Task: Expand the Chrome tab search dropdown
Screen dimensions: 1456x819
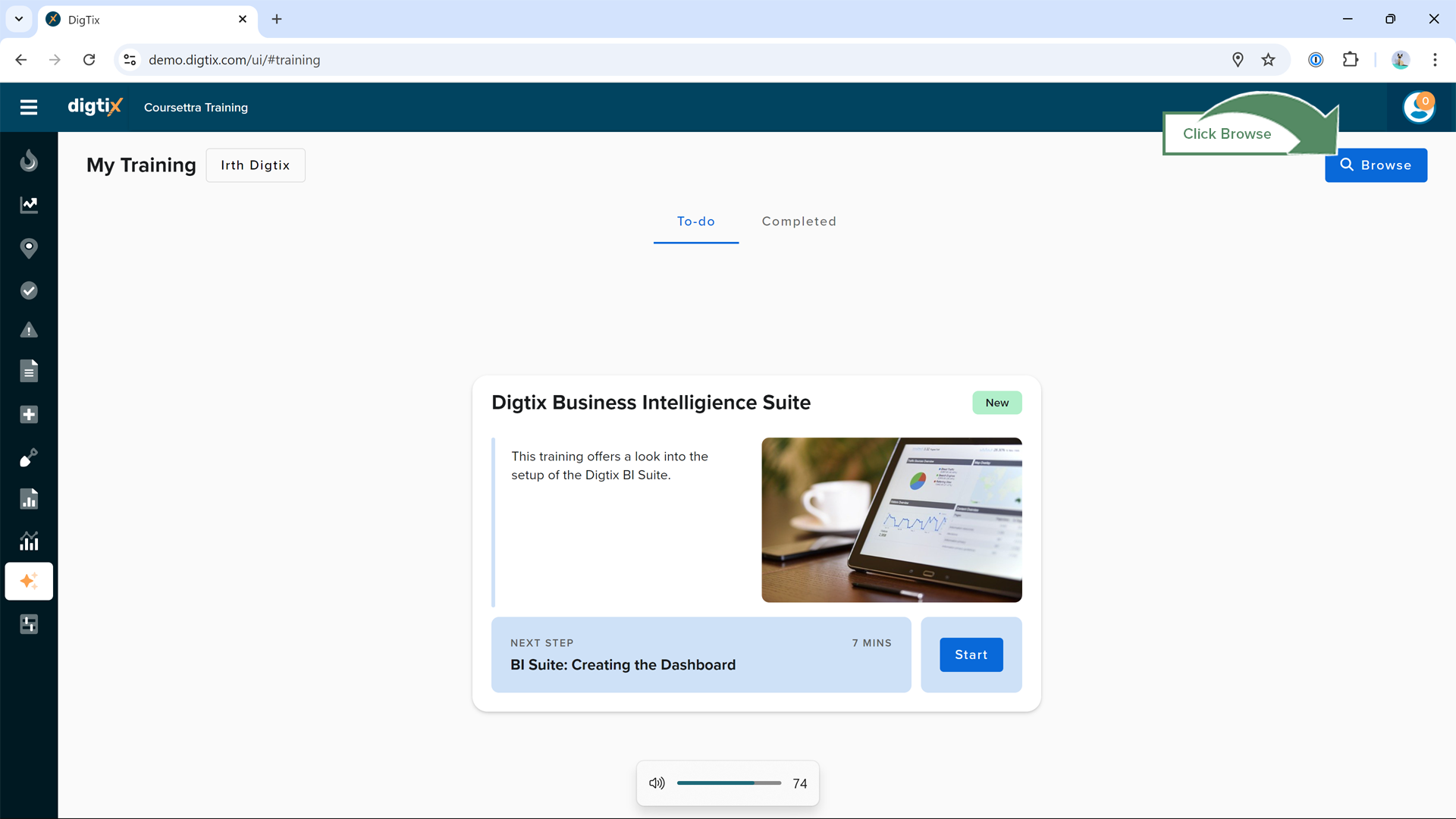Action: tap(19, 19)
